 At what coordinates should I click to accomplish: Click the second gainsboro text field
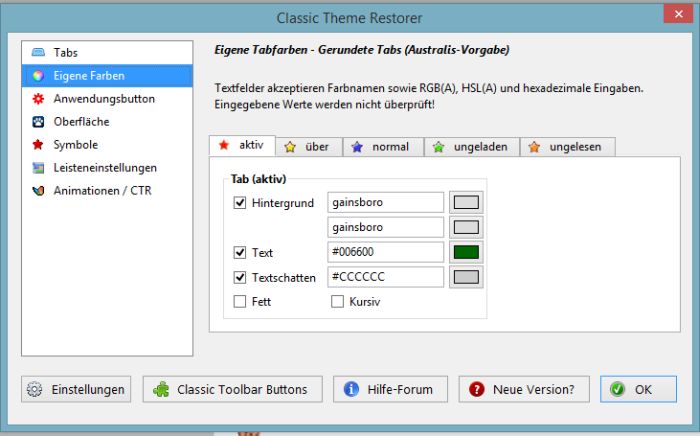click(386, 227)
